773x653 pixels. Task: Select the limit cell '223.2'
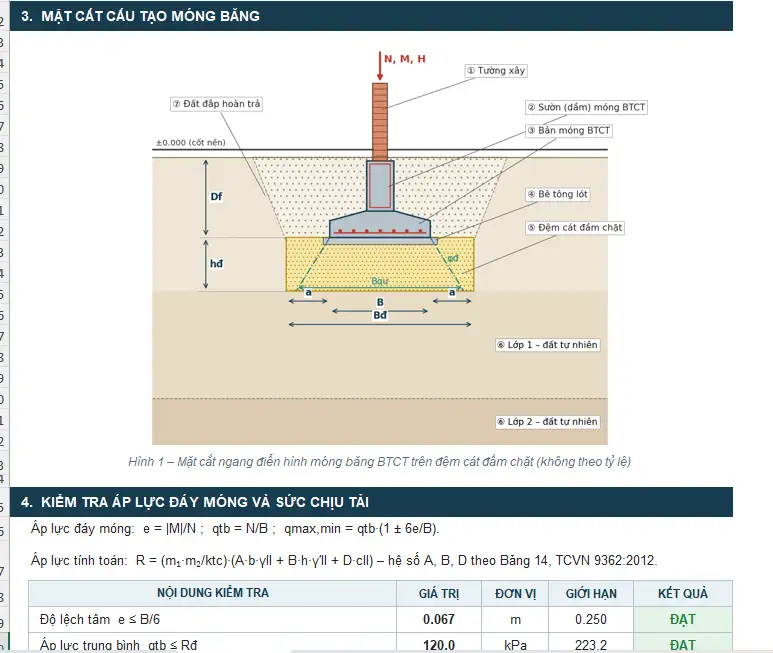591,643
